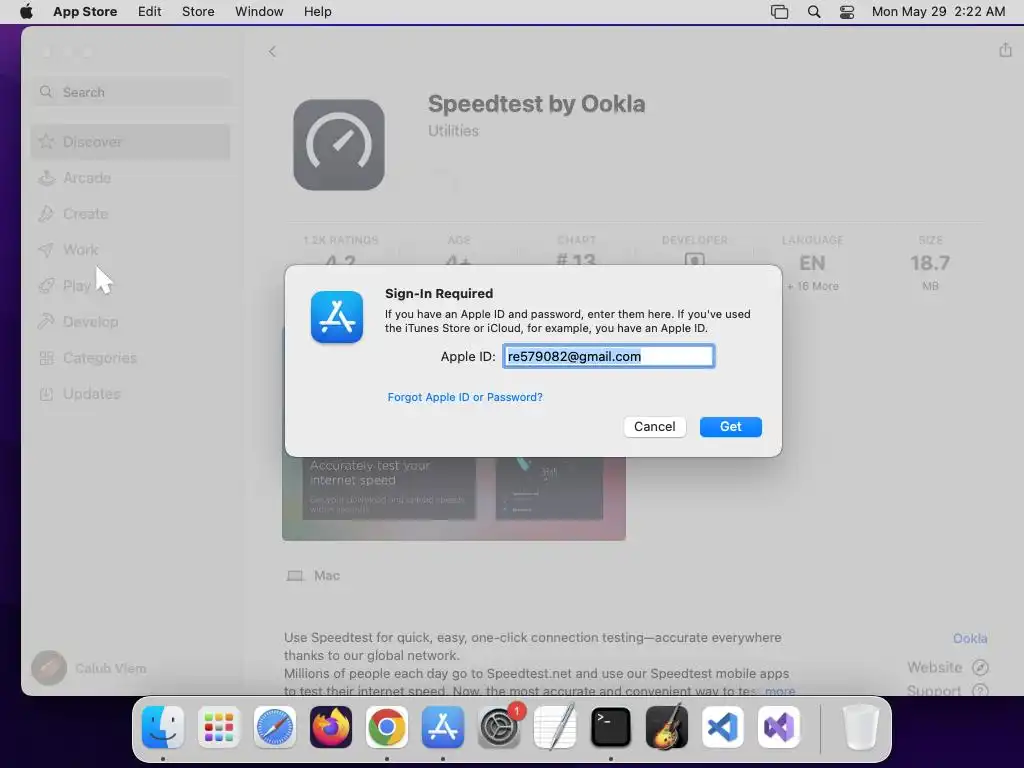The image size is (1024, 768).
Task: Open Control Center in menu bar
Action: click(846, 12)
